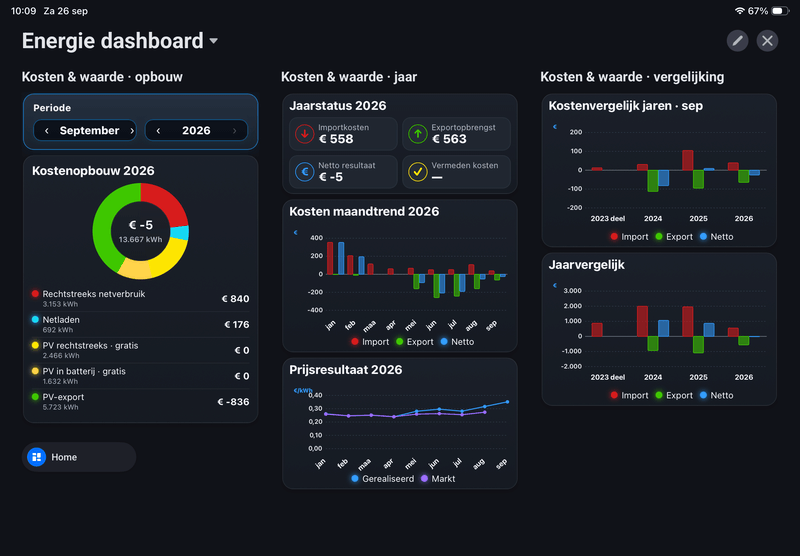Viewport: 800px width, 556px height.
Task: Toggle Netto series in Jaarvergelijk legend
Action: coord(716,395)
